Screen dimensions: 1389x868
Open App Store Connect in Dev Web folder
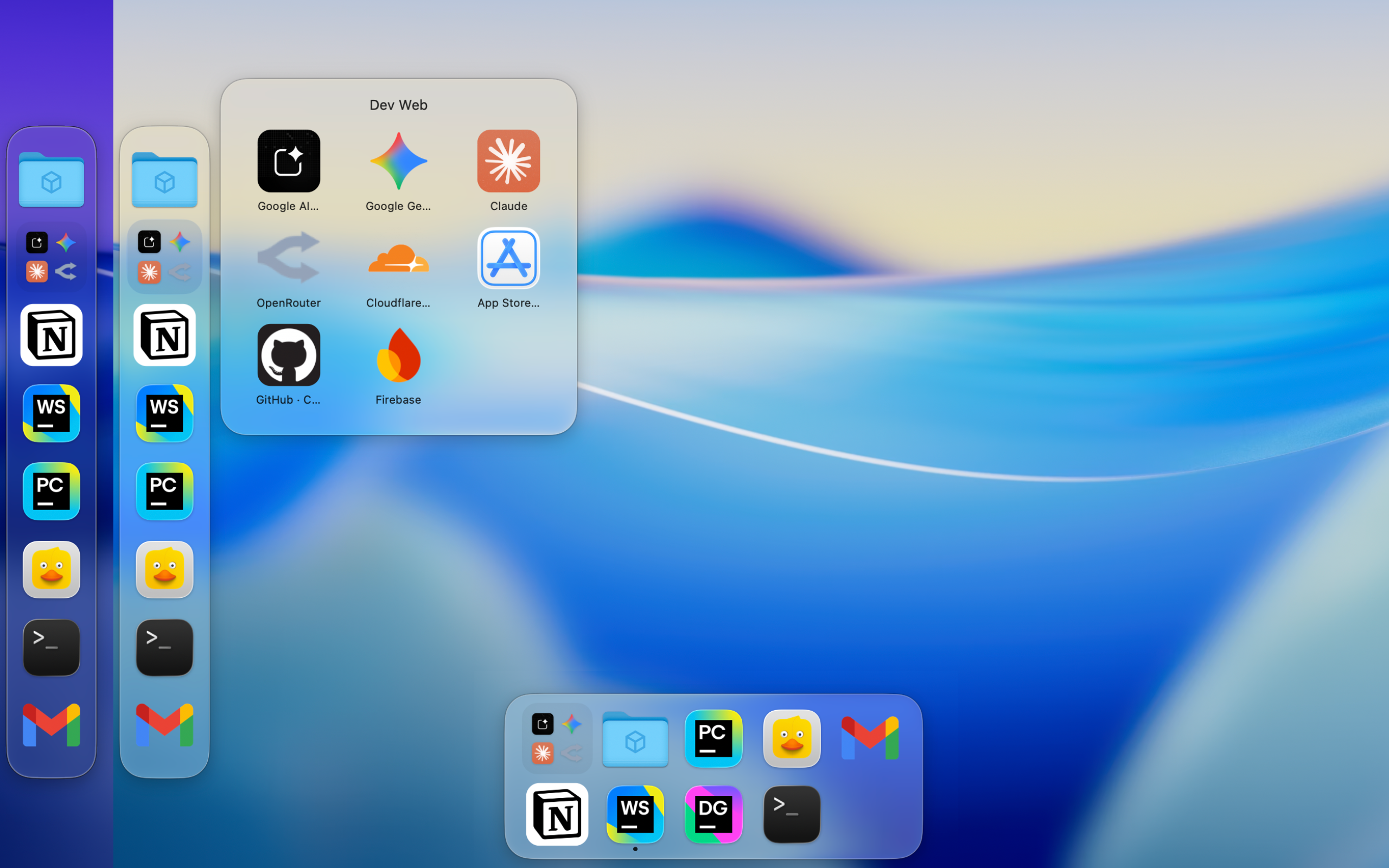(x=508, y=258)
